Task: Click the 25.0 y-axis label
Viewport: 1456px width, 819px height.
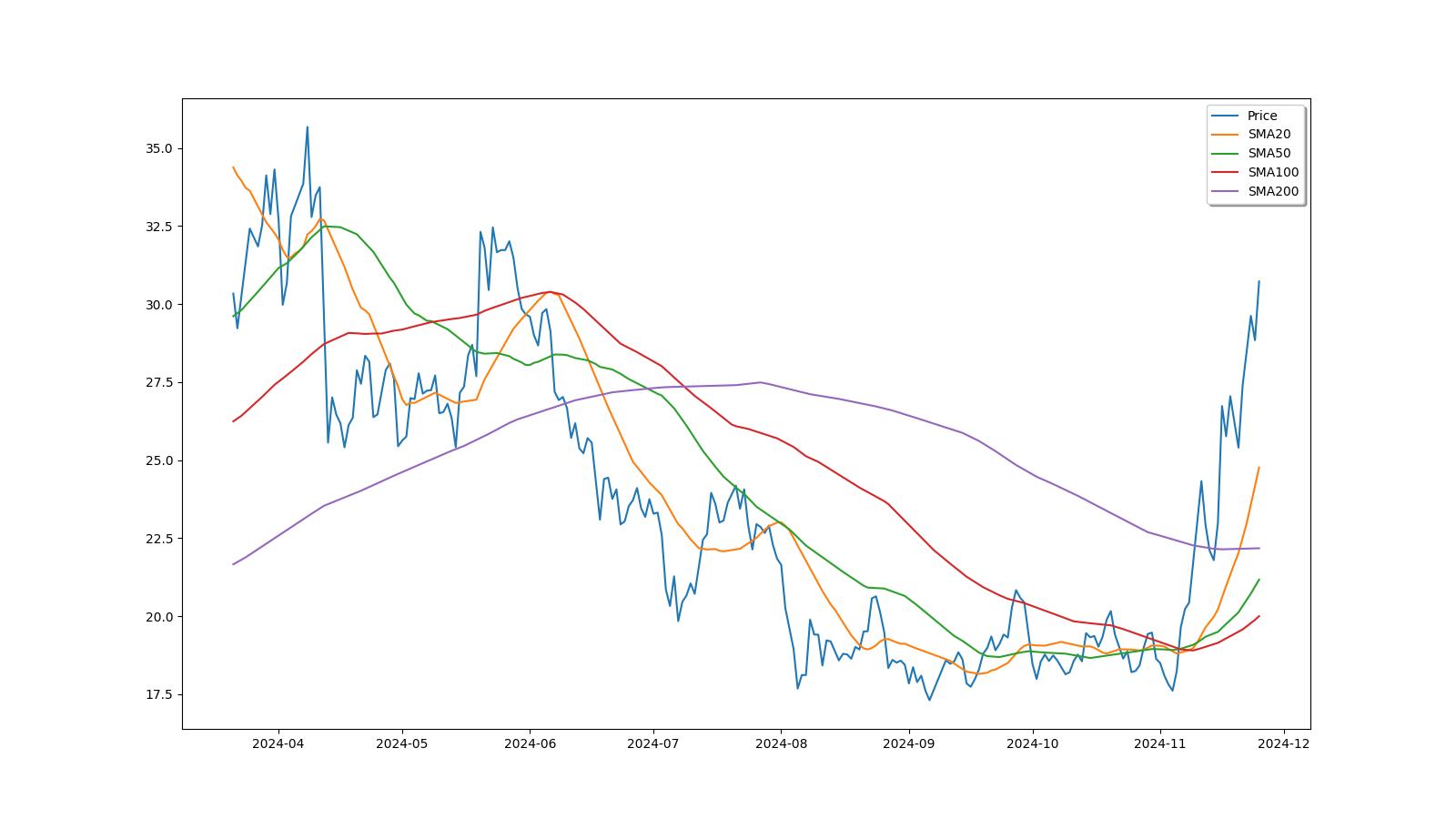Action: click(160, 460)
